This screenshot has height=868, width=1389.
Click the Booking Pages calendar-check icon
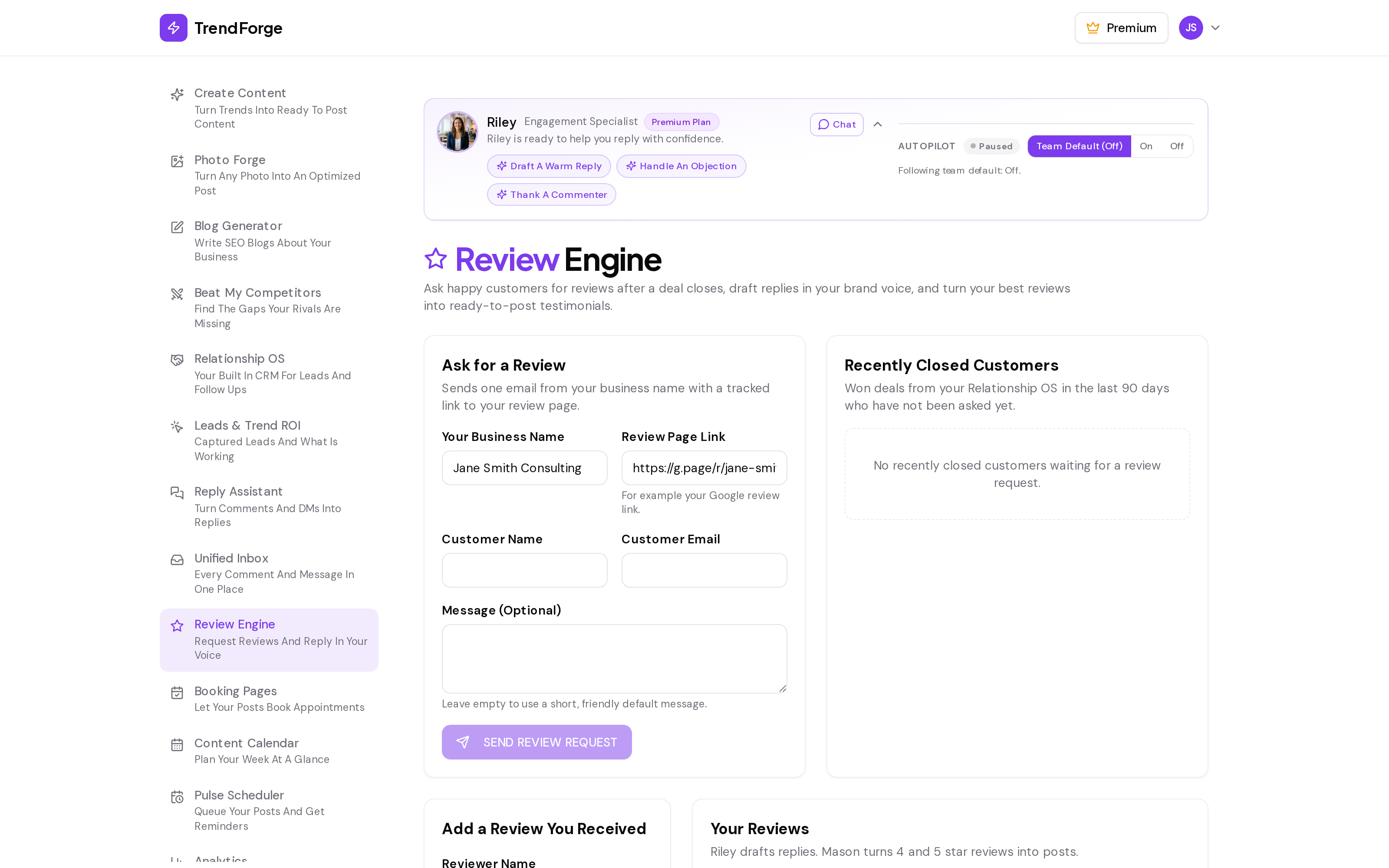click(178, 693)
